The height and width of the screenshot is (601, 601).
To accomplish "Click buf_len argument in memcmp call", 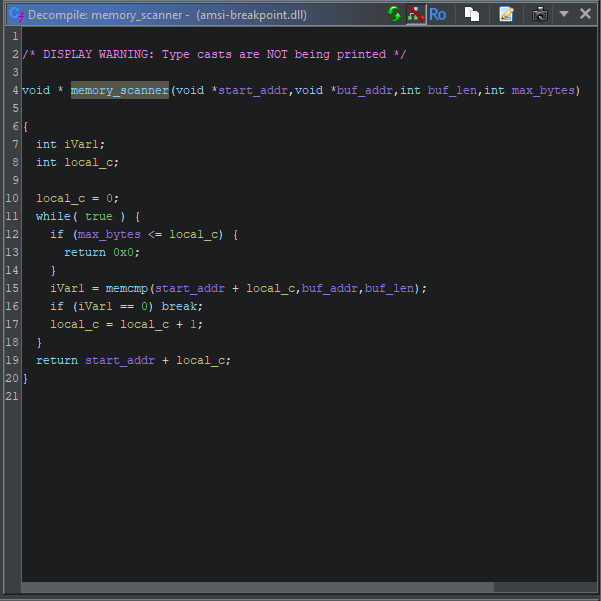I will click(389, 288).
